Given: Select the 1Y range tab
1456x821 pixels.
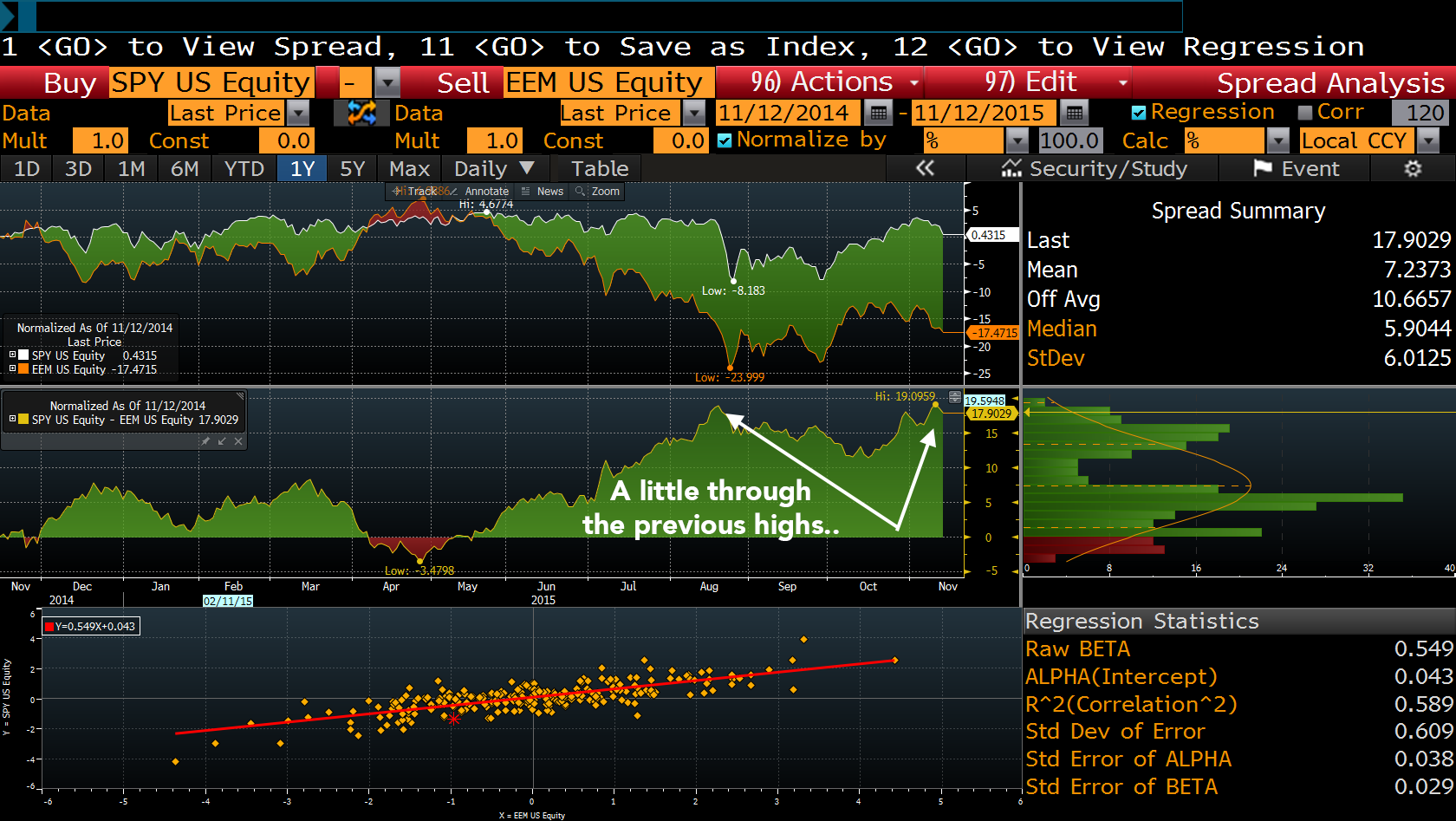Looking at the screenshot, I should 302,169.
